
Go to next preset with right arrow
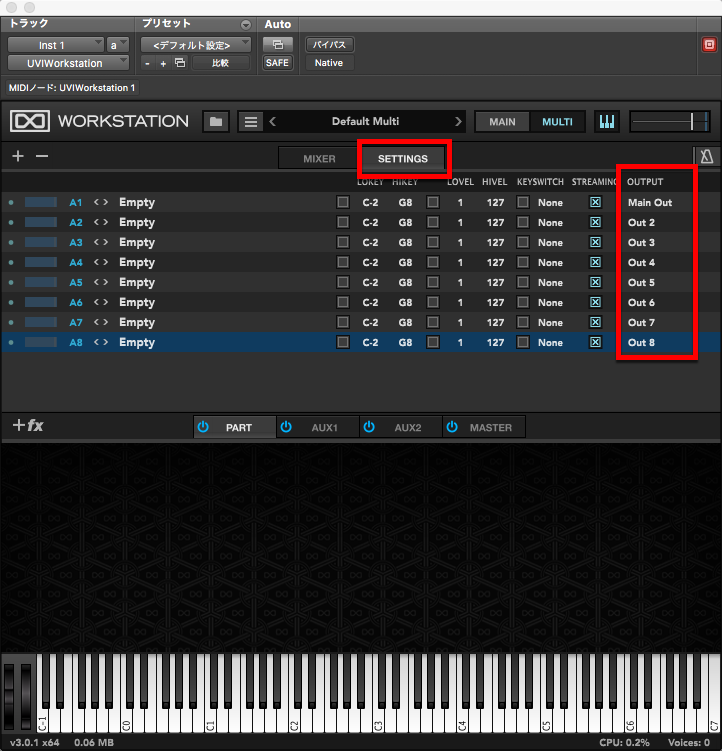458,122
